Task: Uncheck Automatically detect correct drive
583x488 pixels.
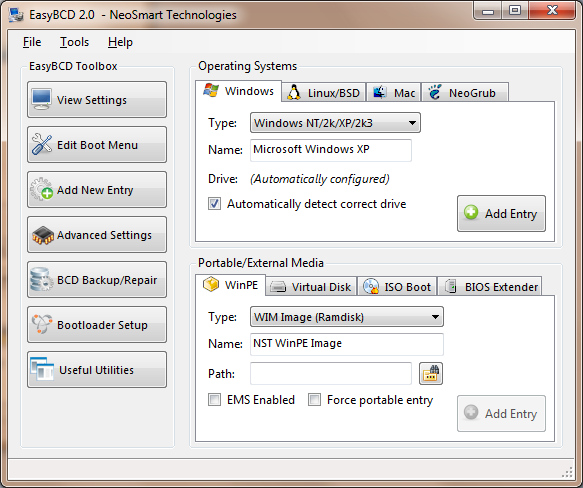Action: [x=214, y=204]
